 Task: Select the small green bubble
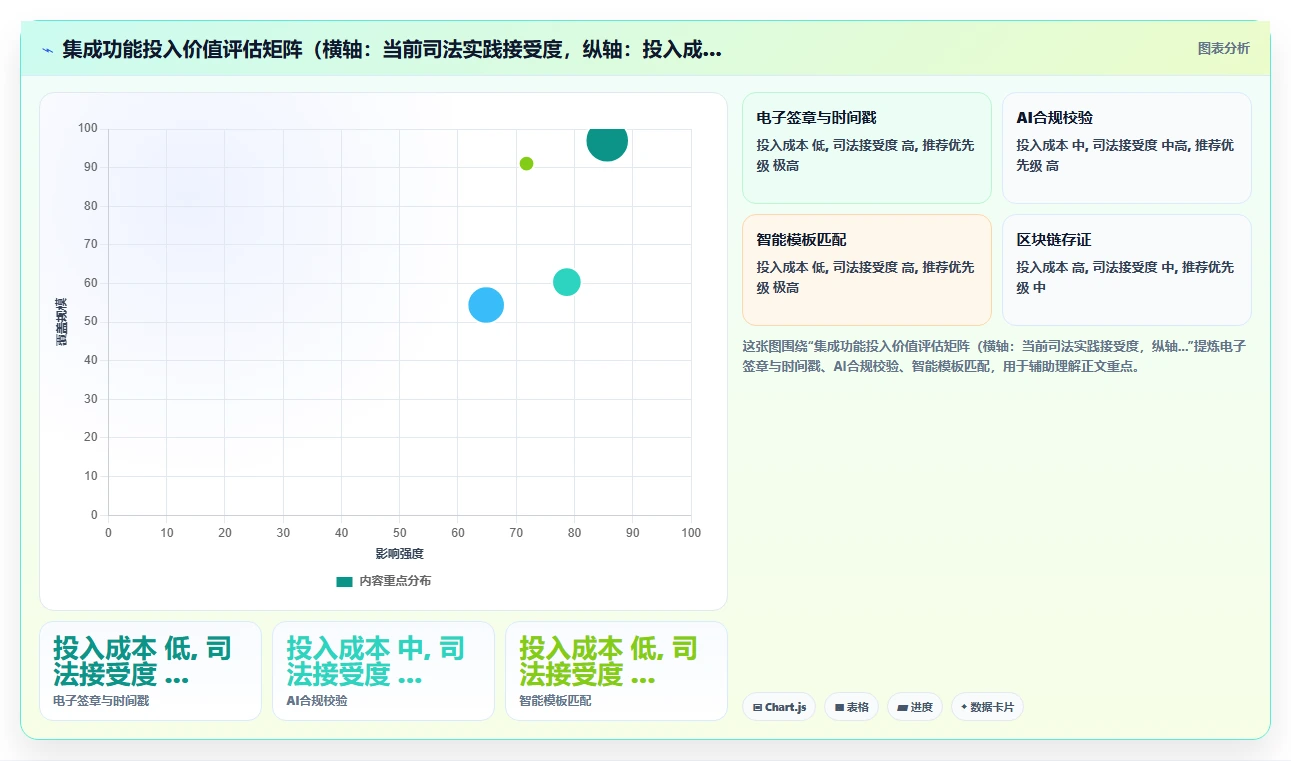[526, 163]
